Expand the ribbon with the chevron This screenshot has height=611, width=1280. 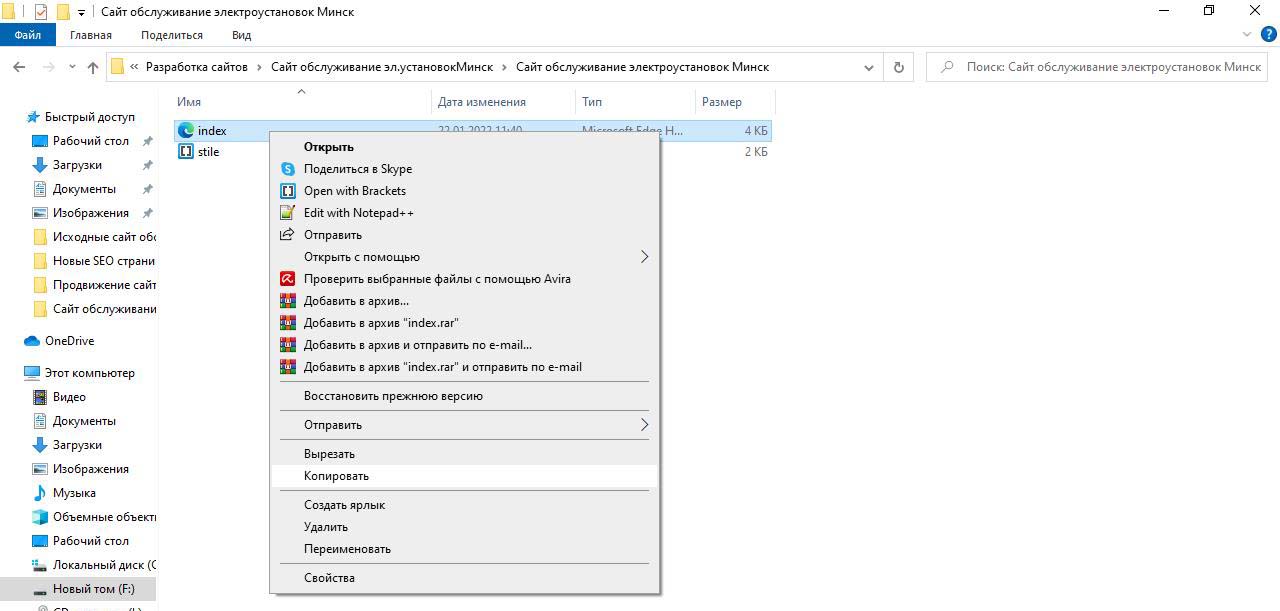click(1246, 35)
